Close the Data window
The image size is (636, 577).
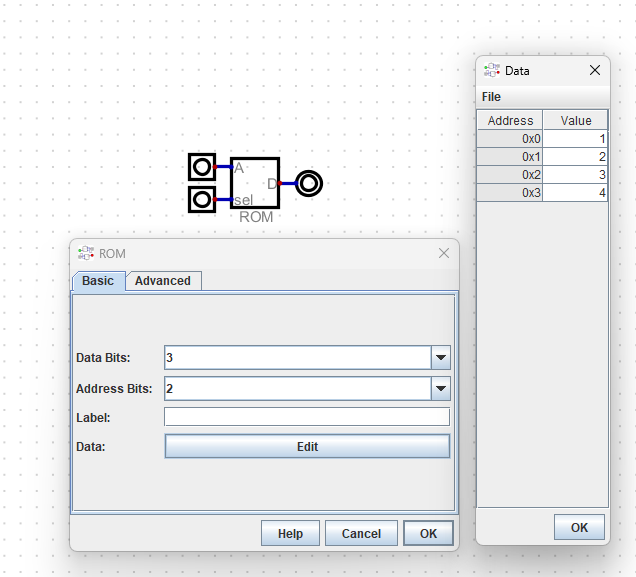click(x=595, y=71)
